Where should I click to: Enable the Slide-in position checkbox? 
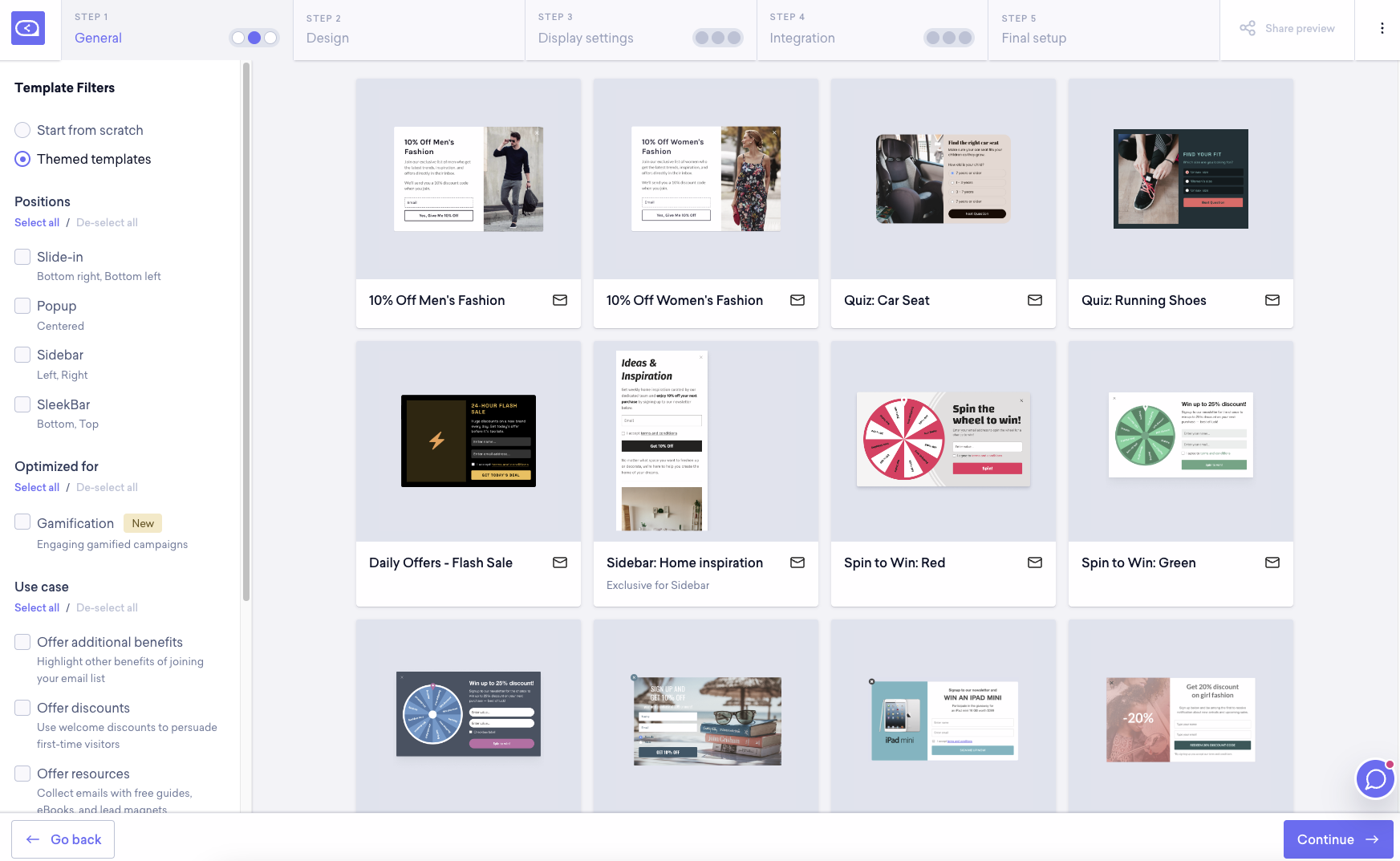[22, 256]
